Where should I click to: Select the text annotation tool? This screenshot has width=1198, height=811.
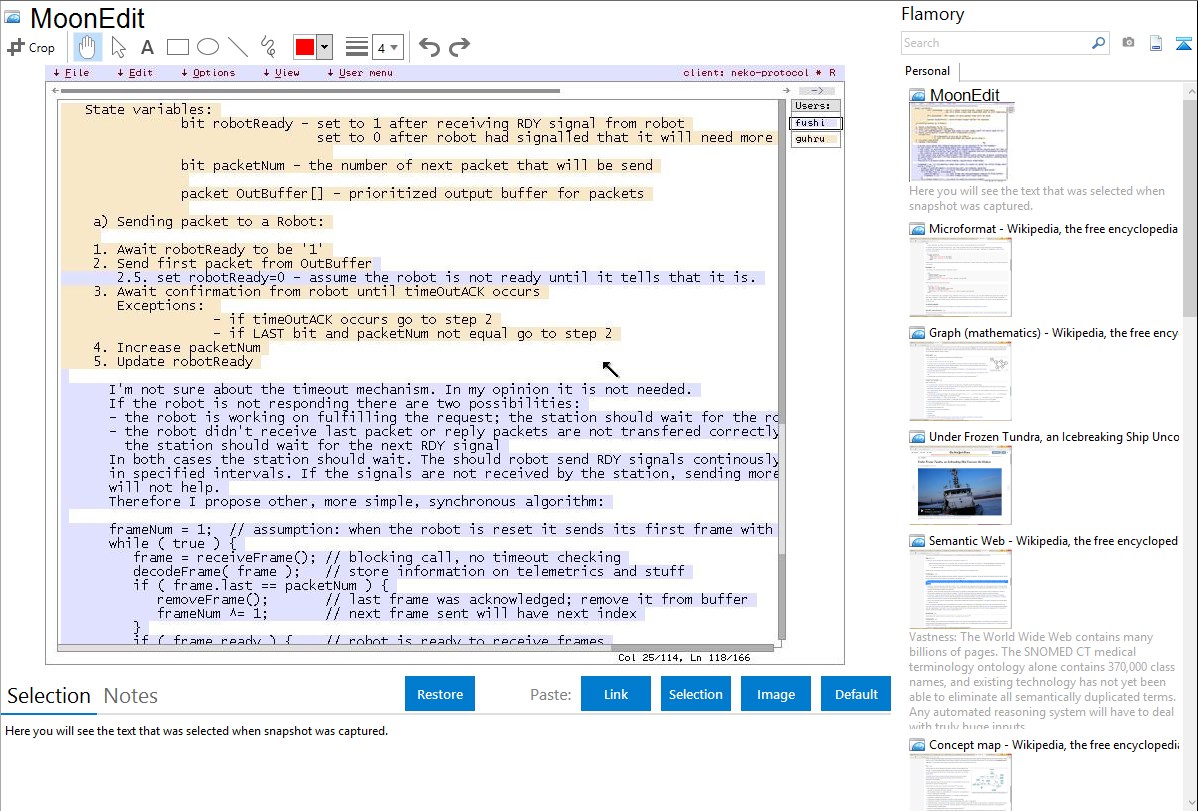pos(147,47)
